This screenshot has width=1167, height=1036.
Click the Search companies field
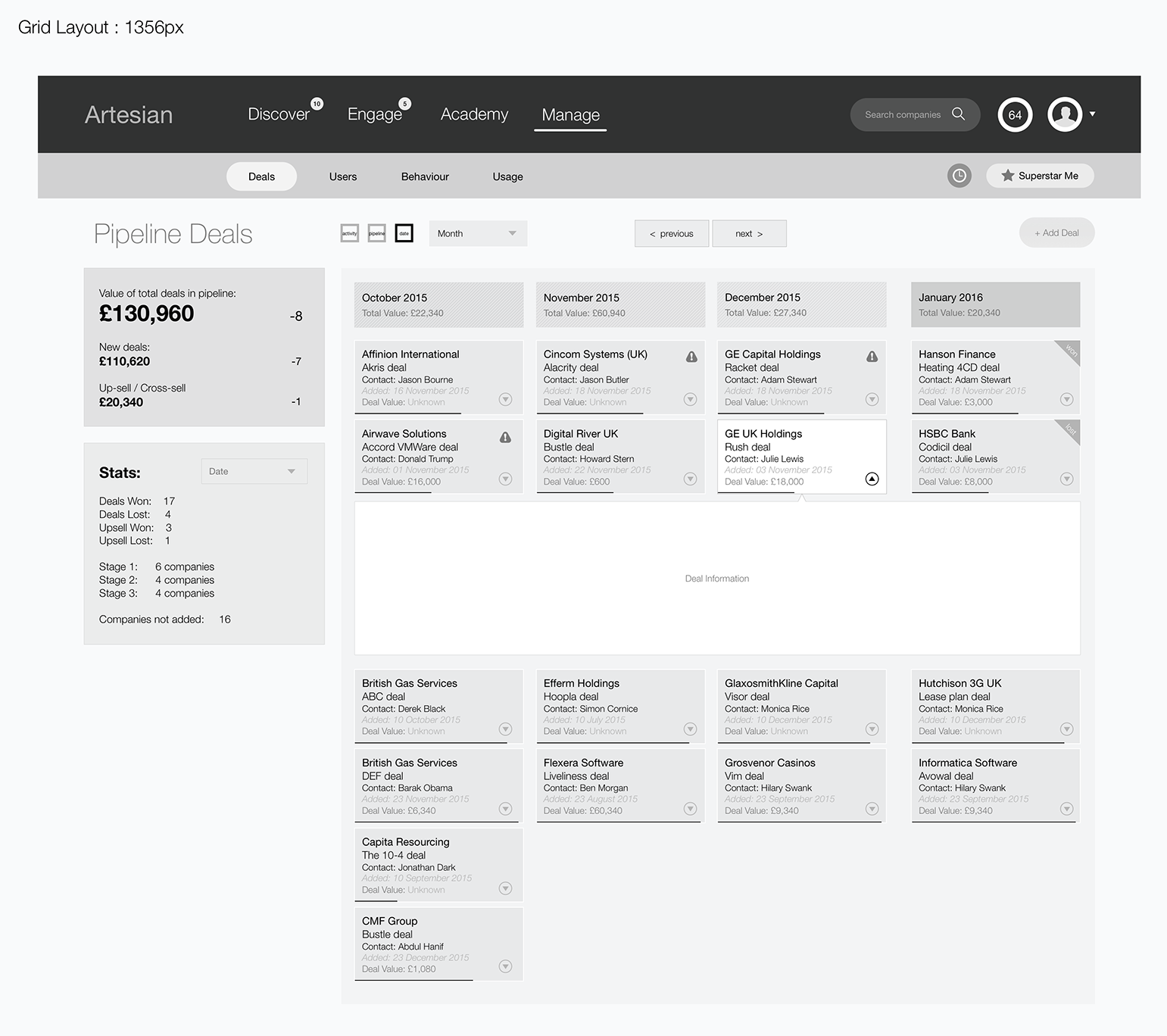903,114
